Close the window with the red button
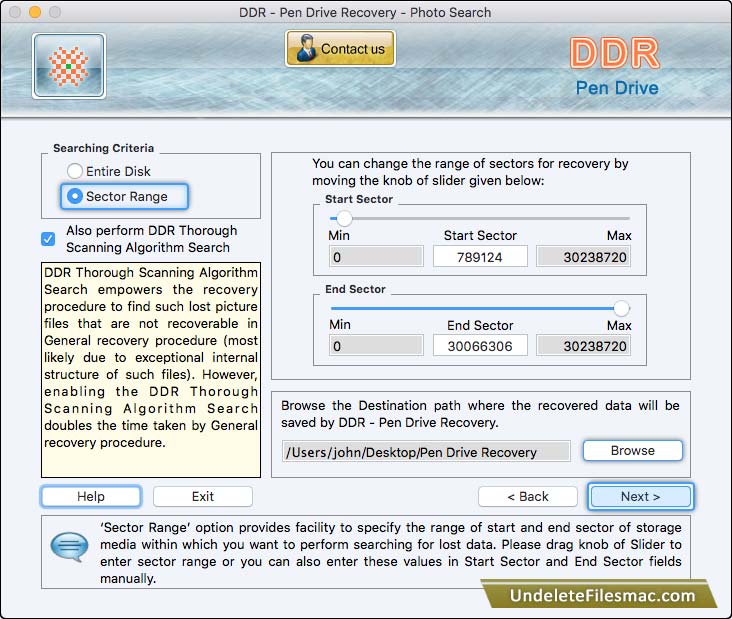The height and width of the screenshot is (619, 732). pyautogui.click(x=15, y=12)
